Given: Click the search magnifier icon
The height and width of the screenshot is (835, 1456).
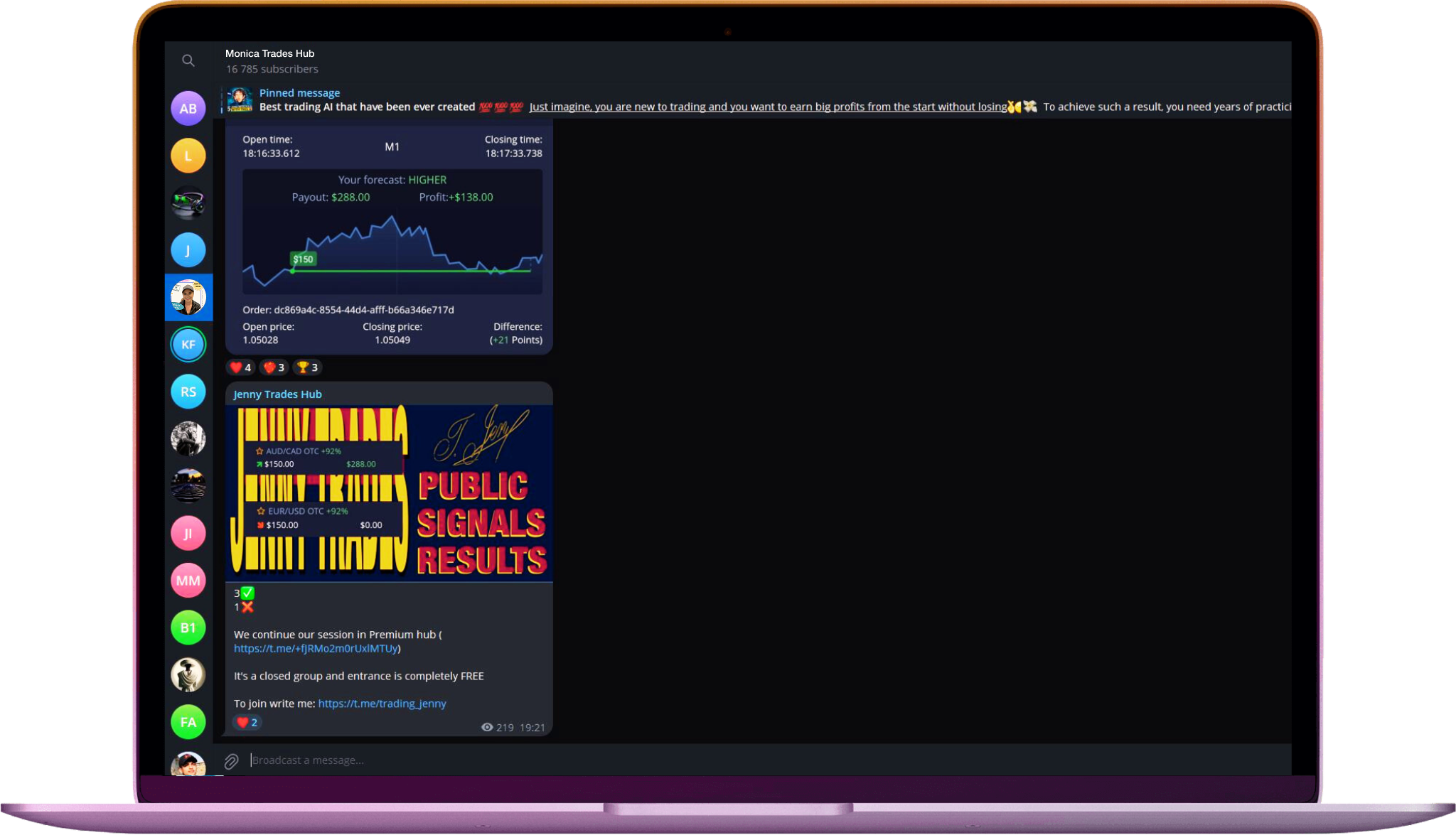Looking at the screenshot, I should point(188,61).
